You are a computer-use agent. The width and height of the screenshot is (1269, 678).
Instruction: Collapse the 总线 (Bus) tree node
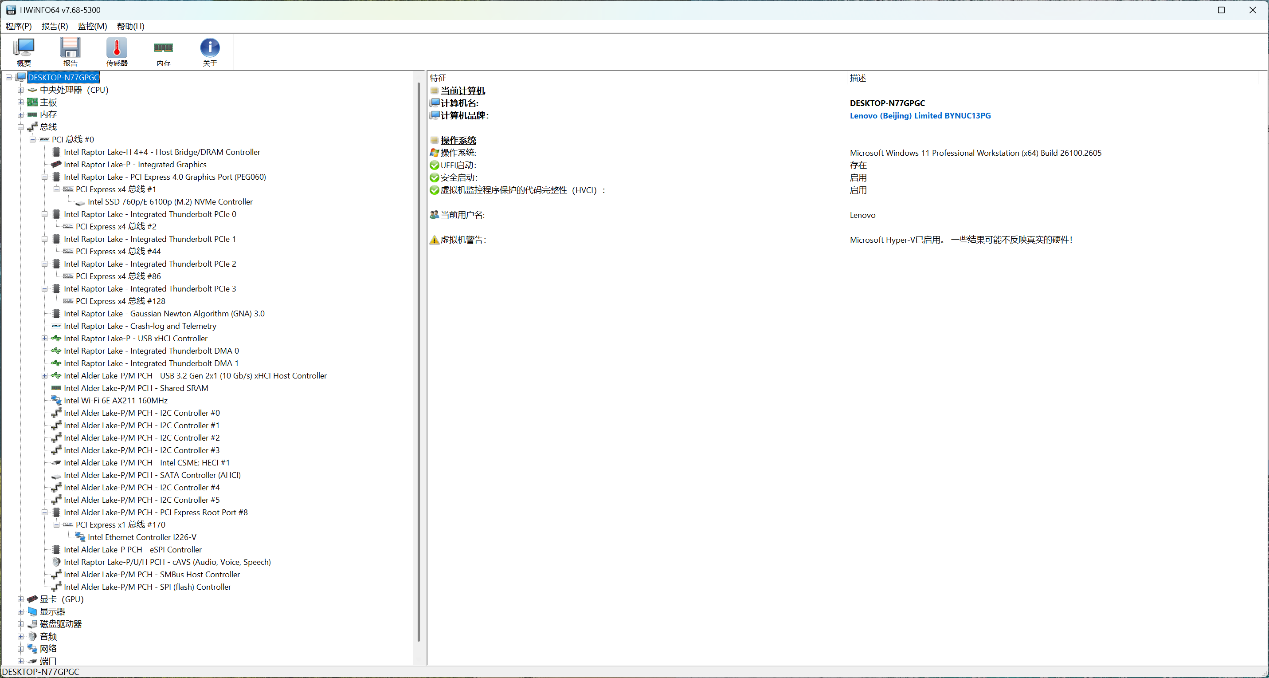pyautogui.click(x=20, y=127)
